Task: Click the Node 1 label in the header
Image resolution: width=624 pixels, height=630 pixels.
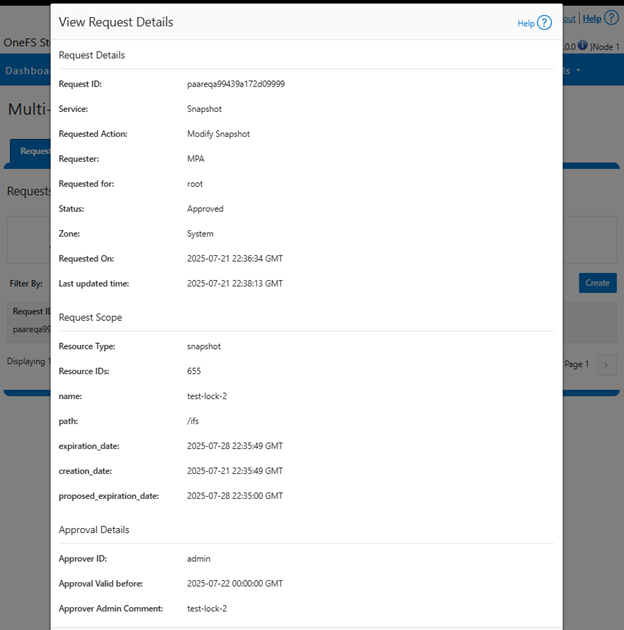Action: click(607, 46)
